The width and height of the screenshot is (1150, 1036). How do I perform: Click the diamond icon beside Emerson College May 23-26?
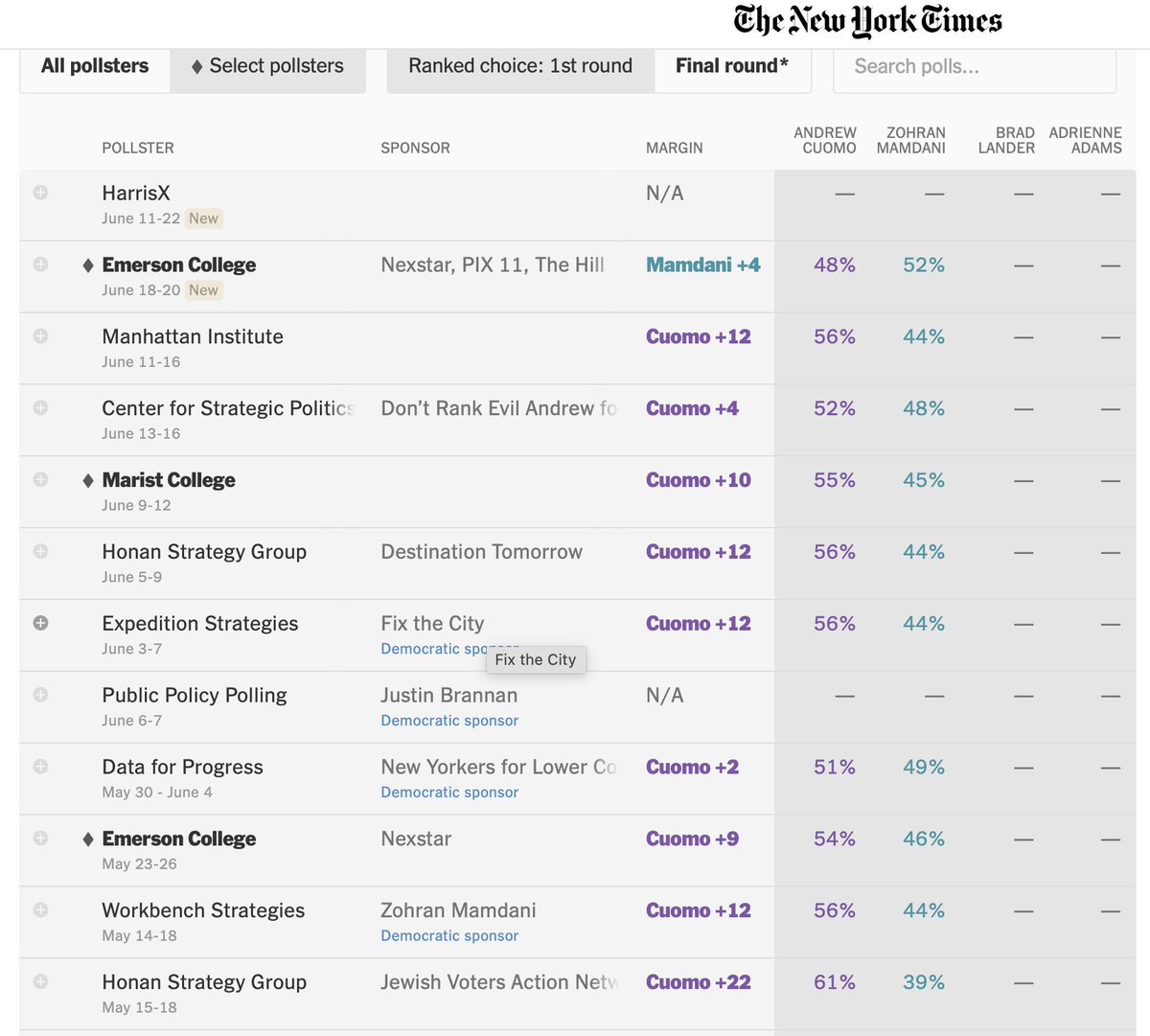88,839
